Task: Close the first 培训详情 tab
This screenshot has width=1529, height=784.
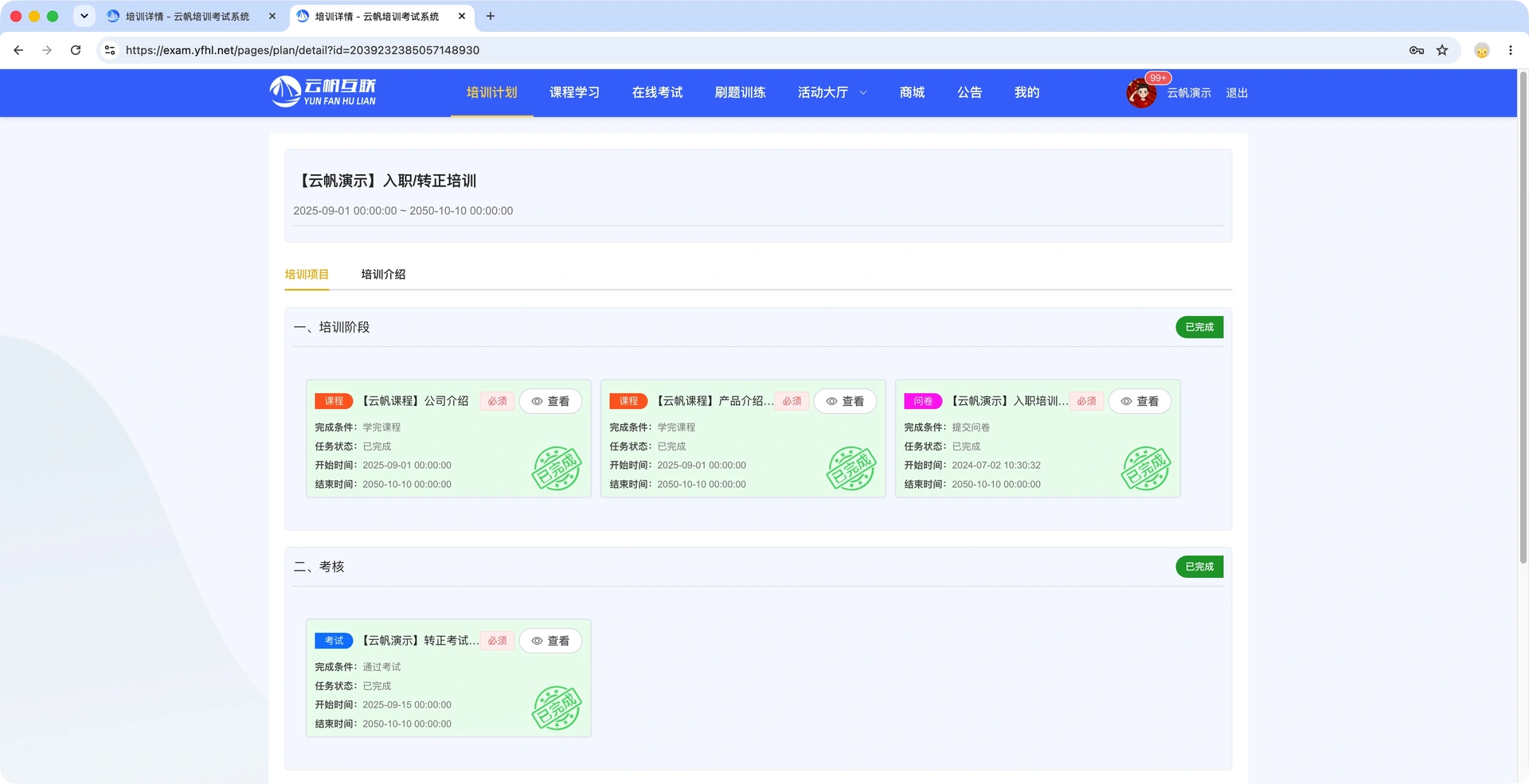Action: [272, 16]
